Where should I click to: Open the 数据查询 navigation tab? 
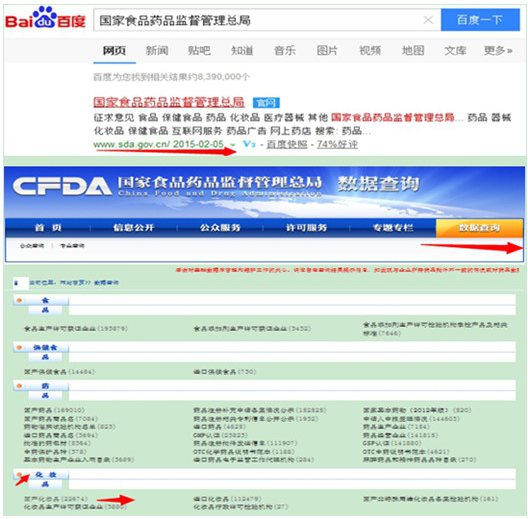pyautogui.click(x=479, y=228)
